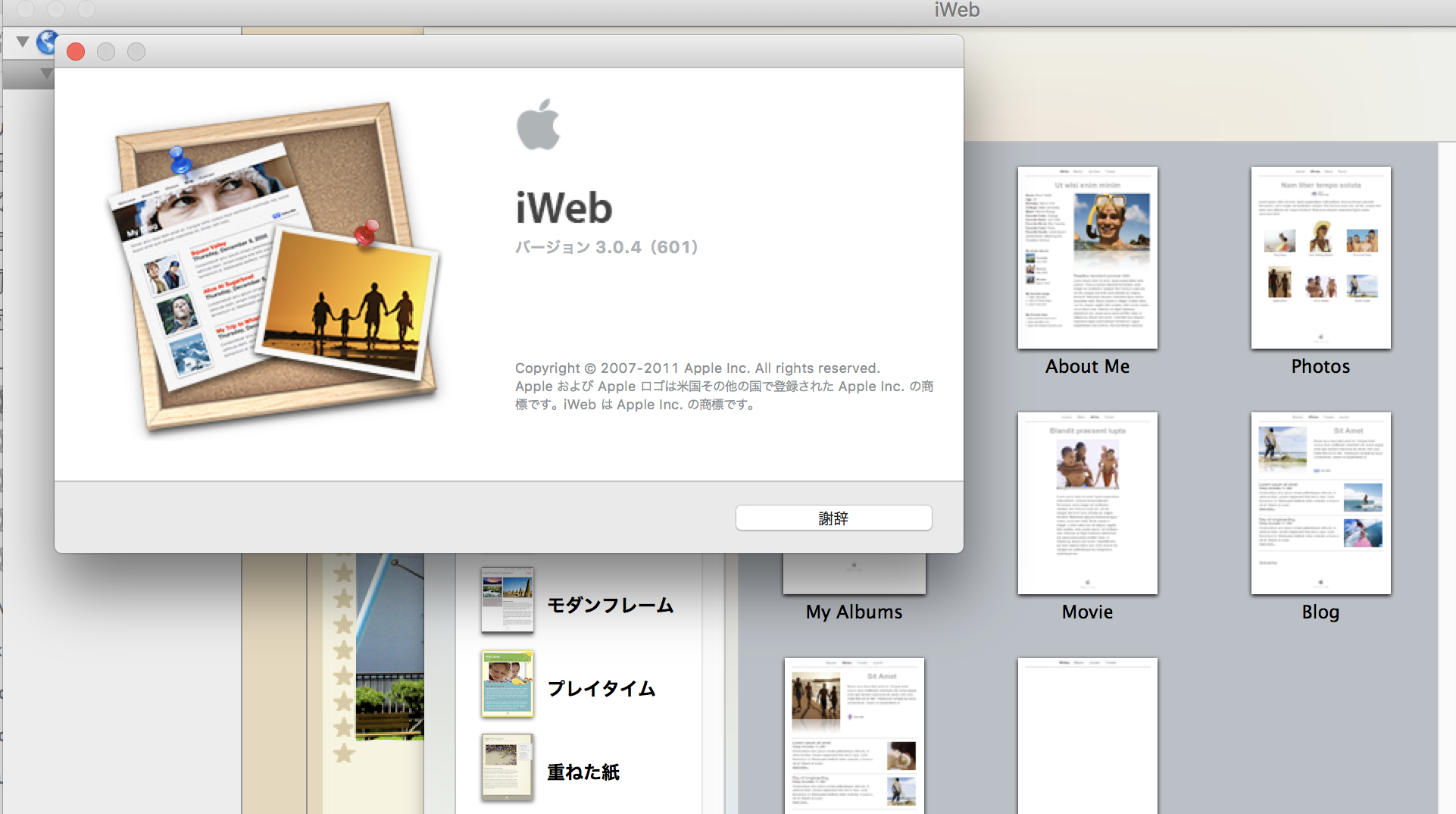Click the globe site icon in sidebar
Viewport: 1456px width, 814px height.
pyautogui.click(x=47, y=42)
